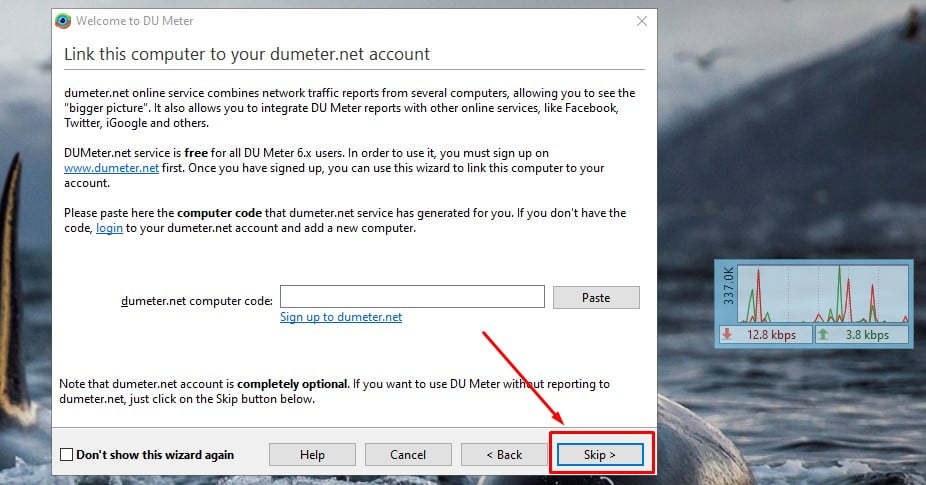Click the red download arrow in meter widget
Viewport: 926px width, 485px height.
(727, 334)
